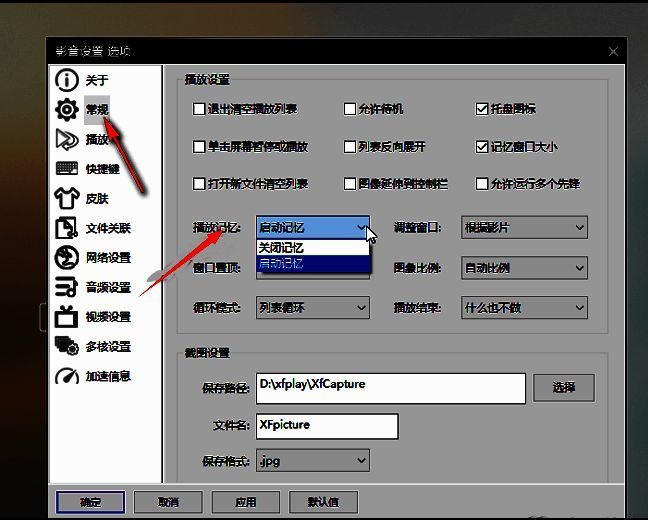Open the 循环模式 dropdown
The height and width of the screenshot is (520, 648).
(x=313, y=308)
